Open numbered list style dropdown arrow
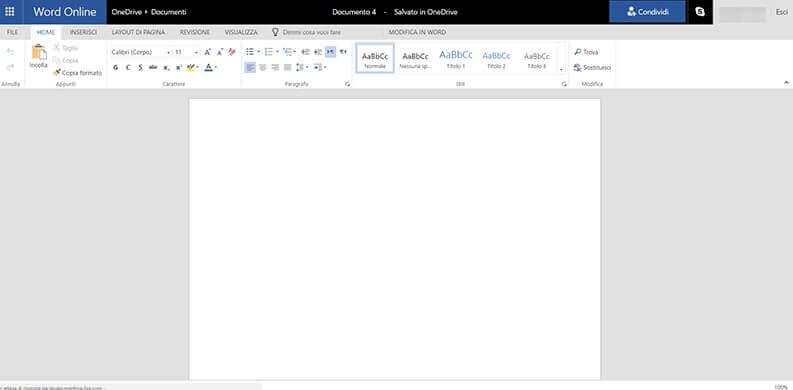 [x=277, y=52]
